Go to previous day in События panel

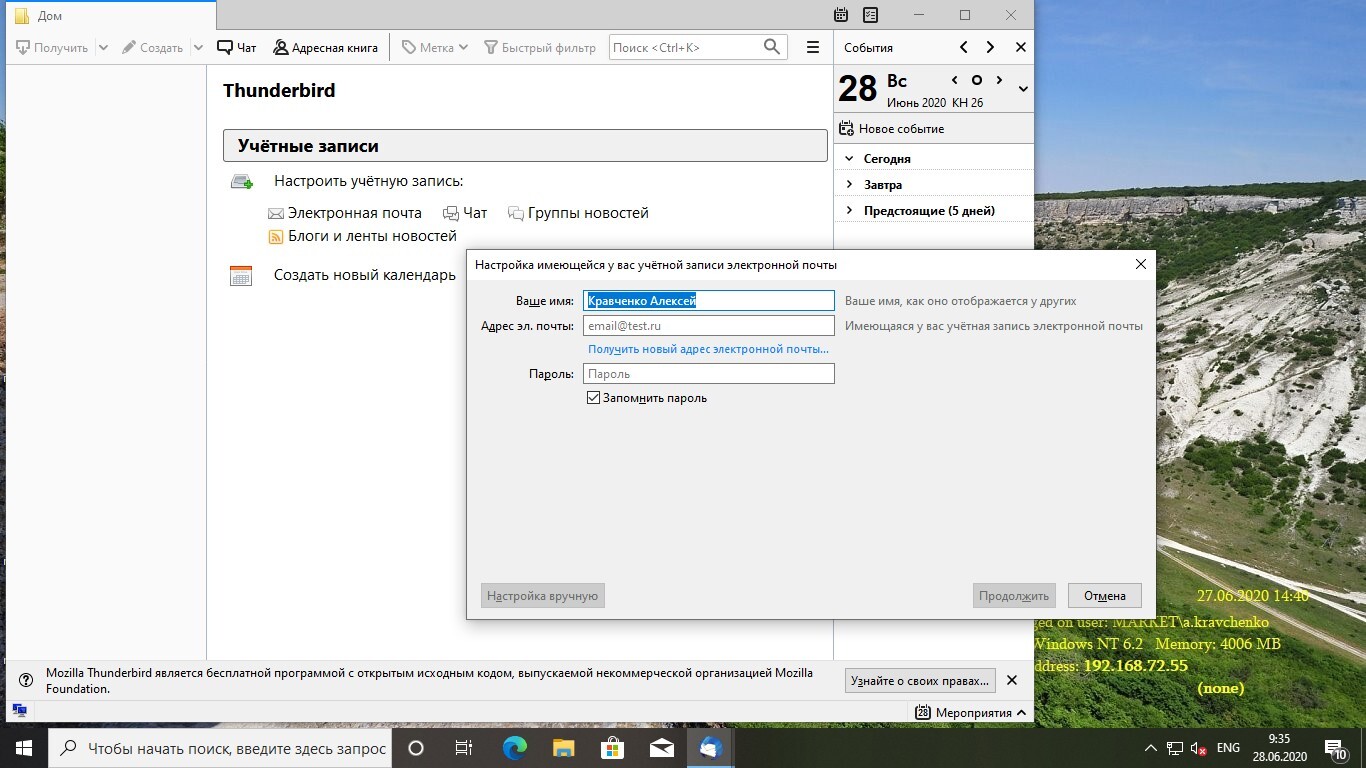[x=963, y=47]
